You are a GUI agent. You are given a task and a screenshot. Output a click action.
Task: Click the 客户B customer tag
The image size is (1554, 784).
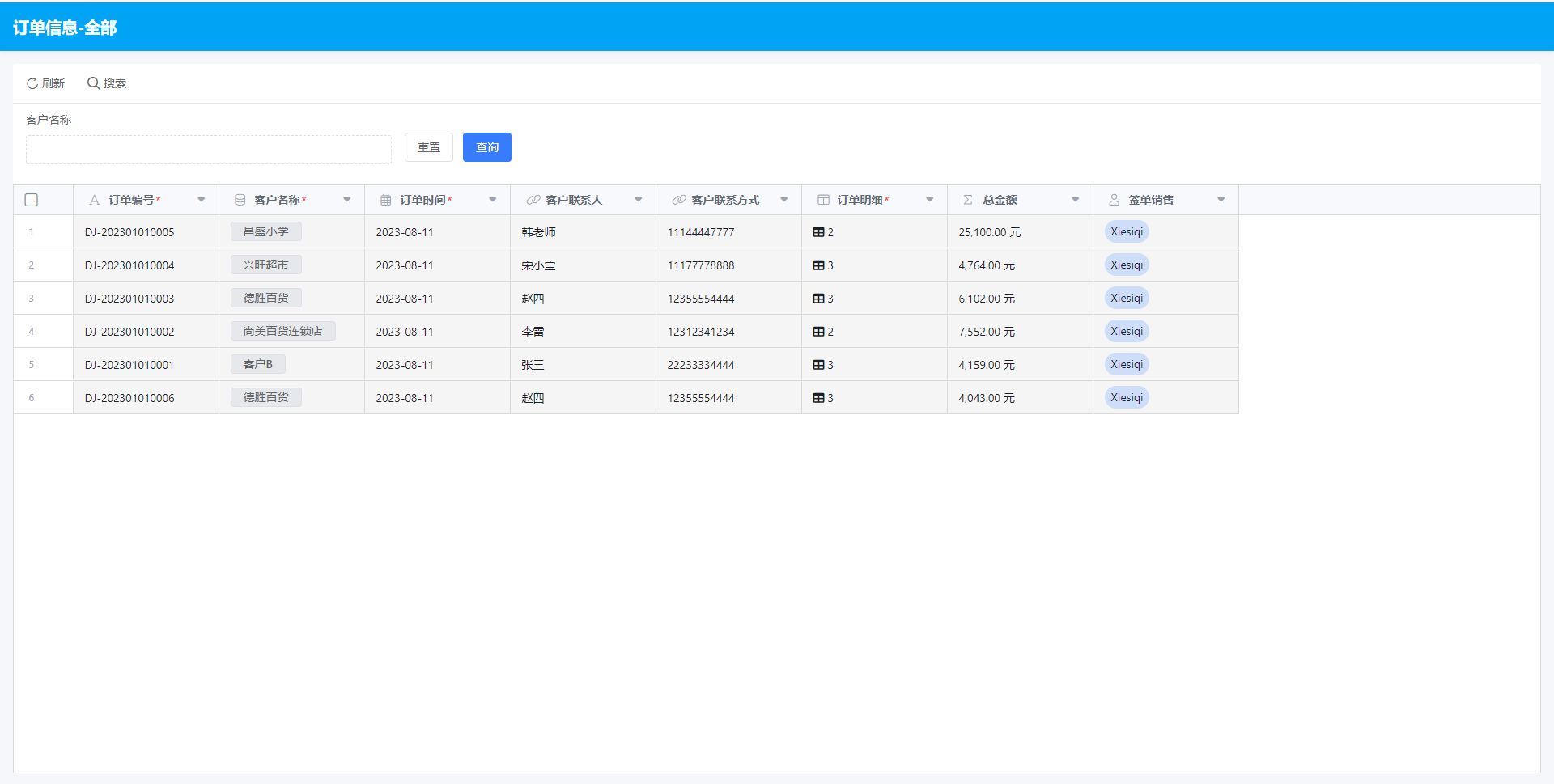coord(258,364)
